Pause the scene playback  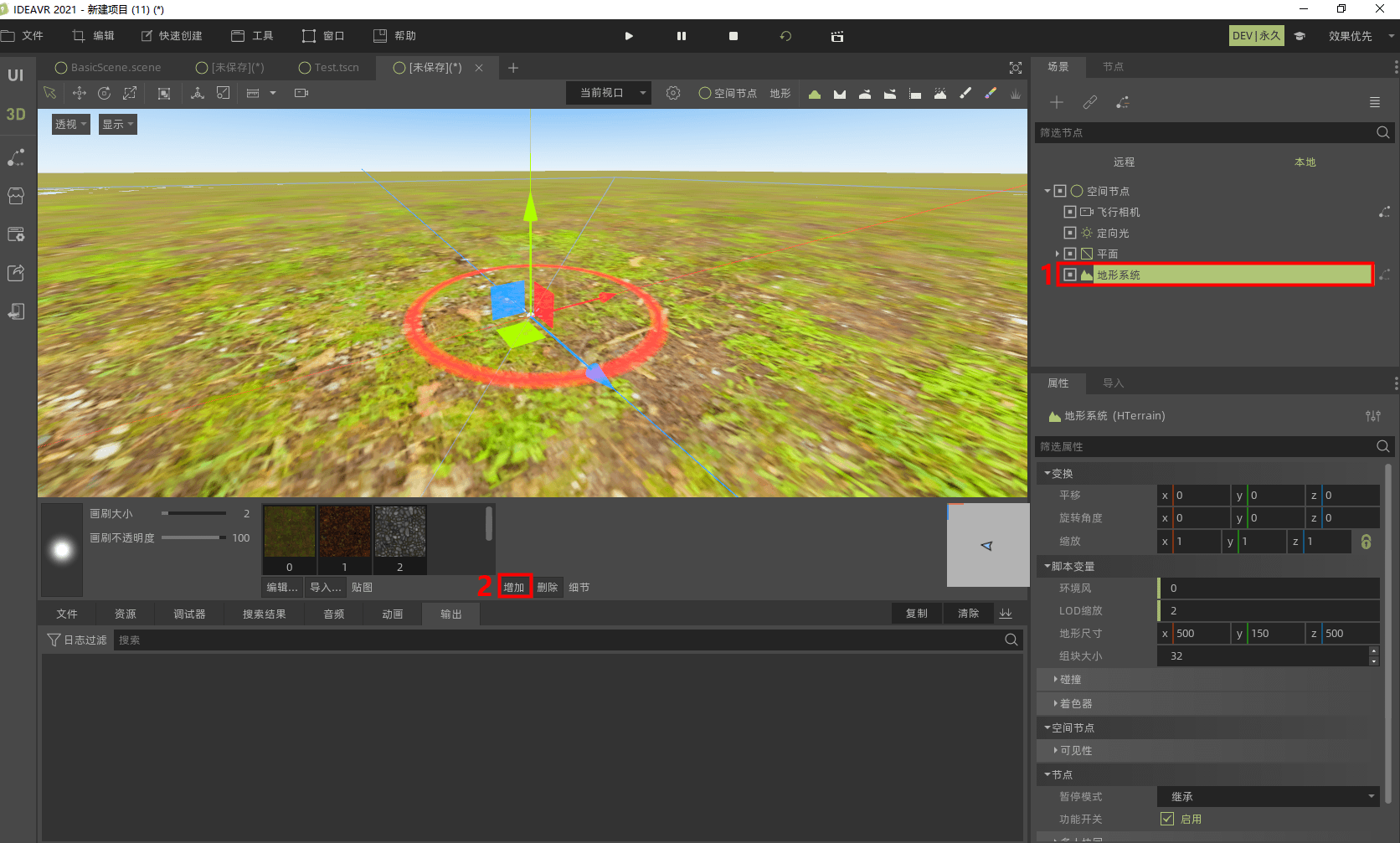(682, 36)
